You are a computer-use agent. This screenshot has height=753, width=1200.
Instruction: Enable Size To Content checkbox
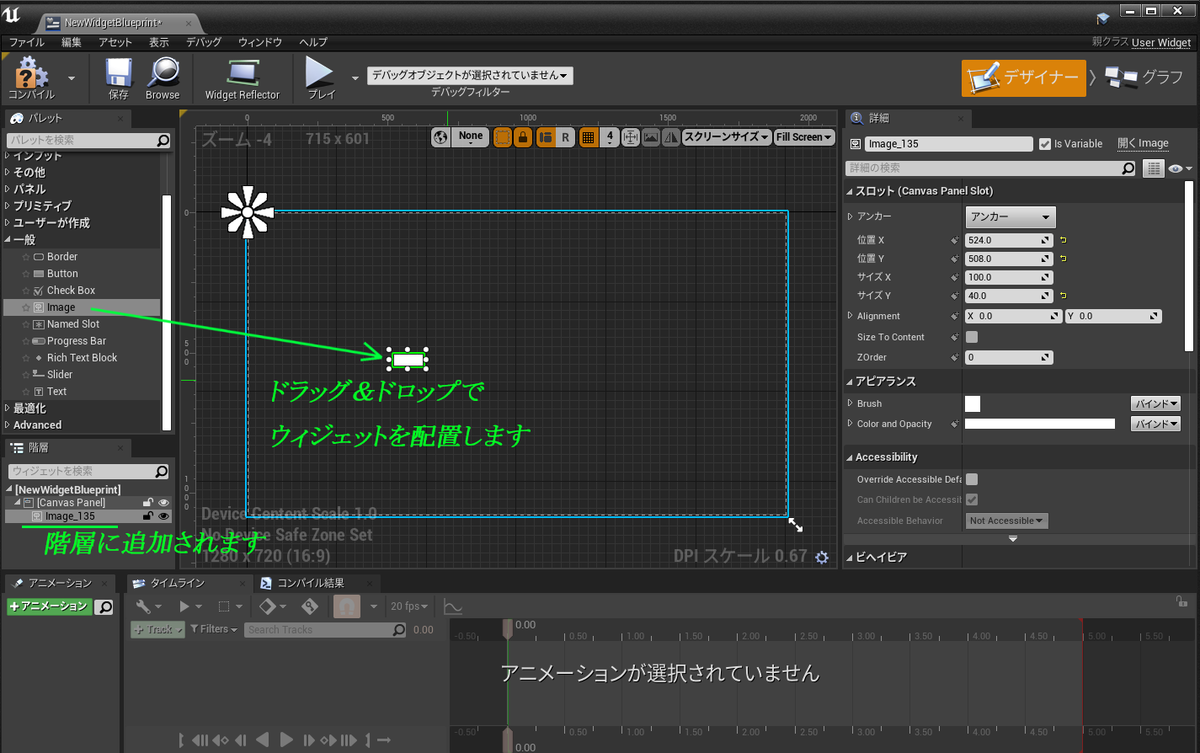coord(971,337)
